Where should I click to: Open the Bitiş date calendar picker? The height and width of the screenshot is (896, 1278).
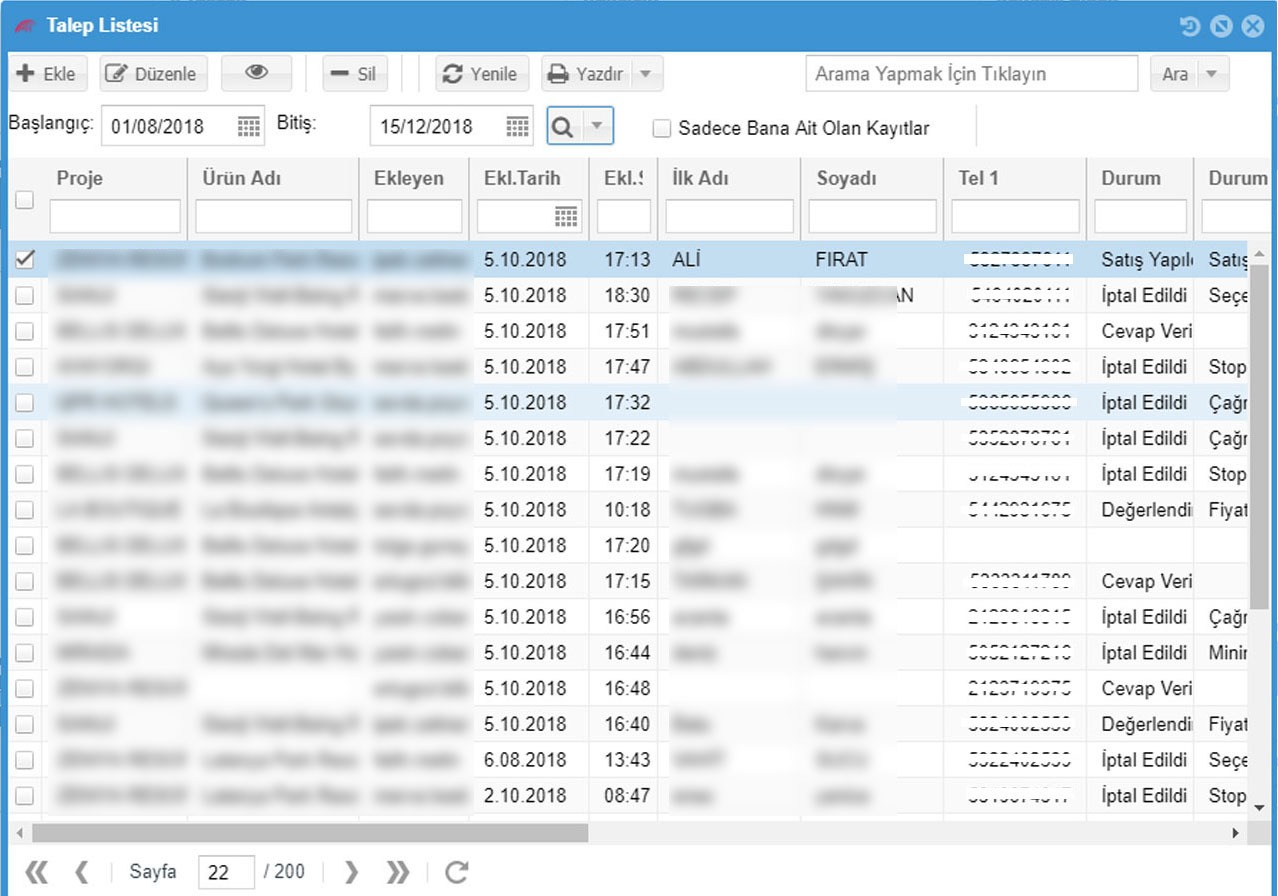(x=516, y=126)
